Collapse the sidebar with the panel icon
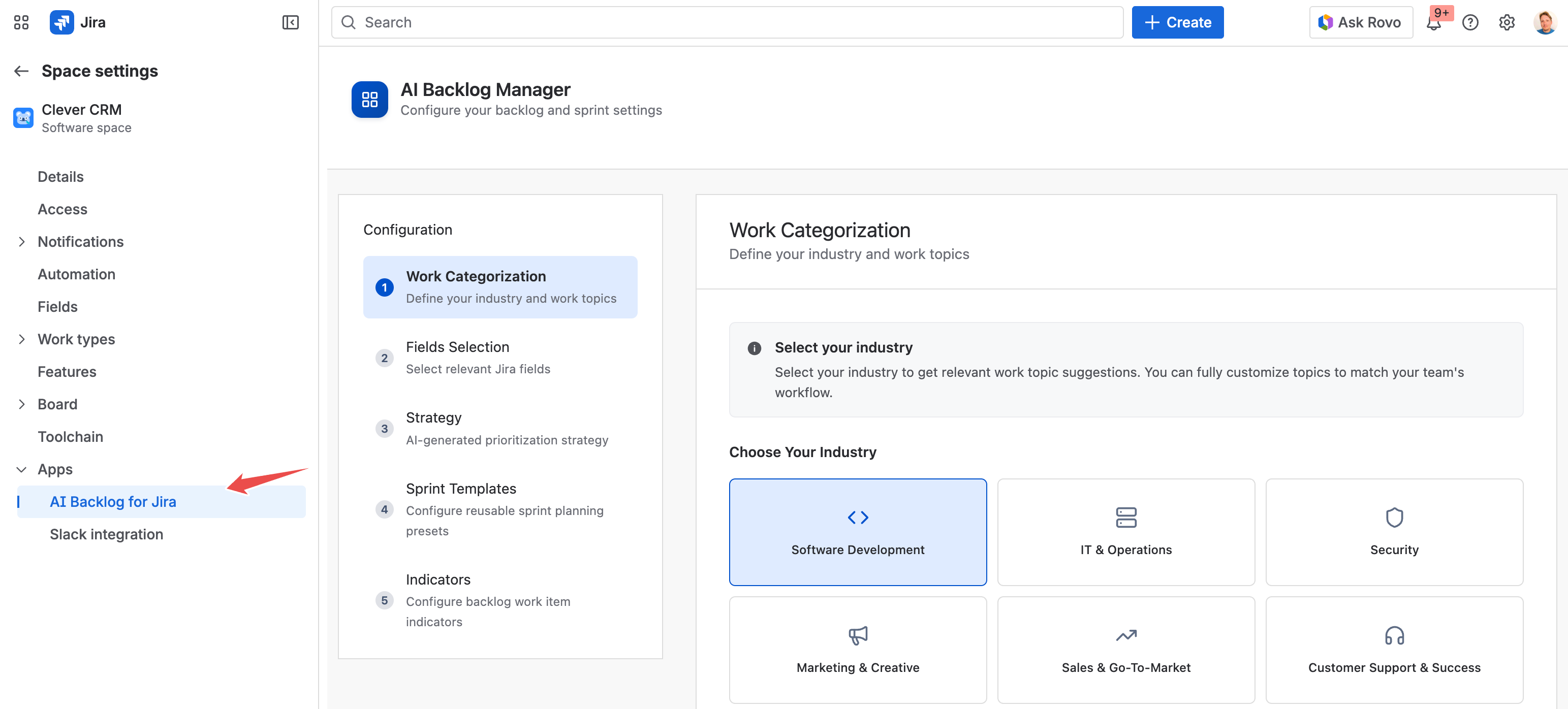The width and height of the screenshot is (1568, 709). [x=290, y=22]
